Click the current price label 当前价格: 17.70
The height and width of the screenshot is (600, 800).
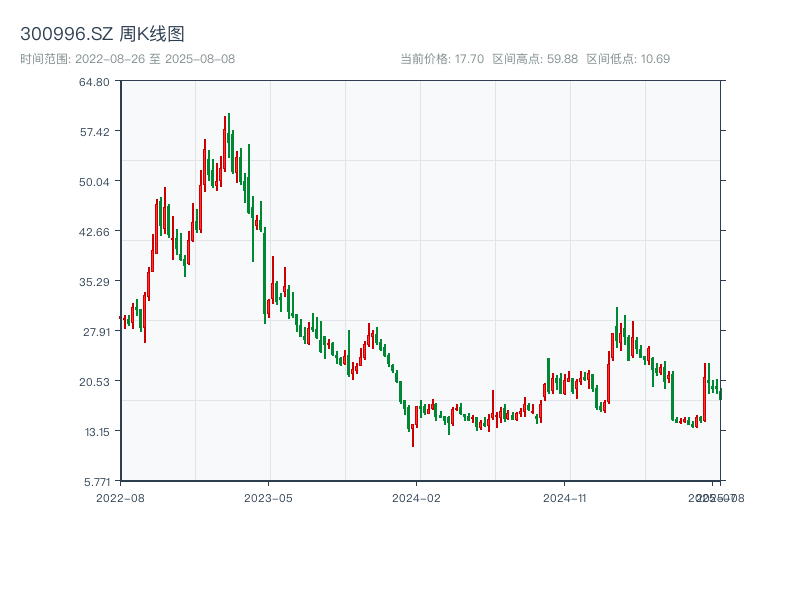(442, 59)
